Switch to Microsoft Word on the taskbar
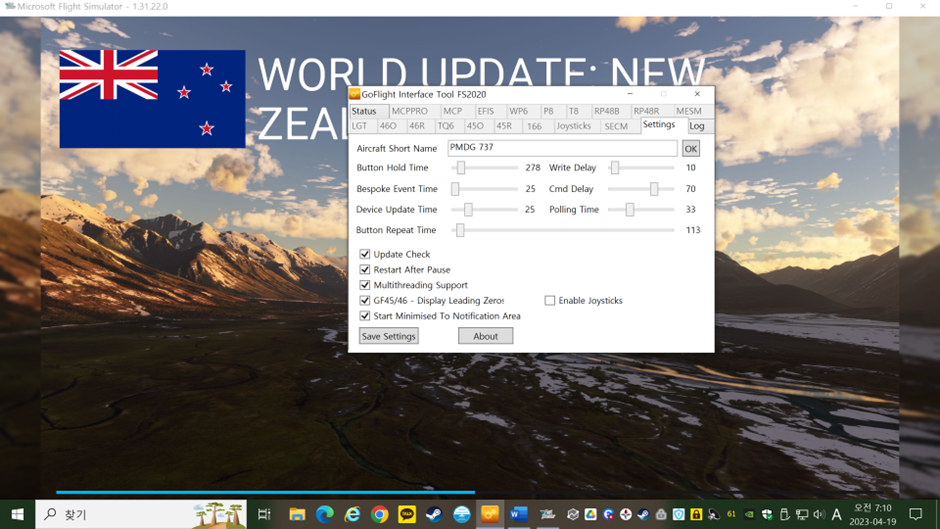940x529 pixels. [x=519, y=514]
